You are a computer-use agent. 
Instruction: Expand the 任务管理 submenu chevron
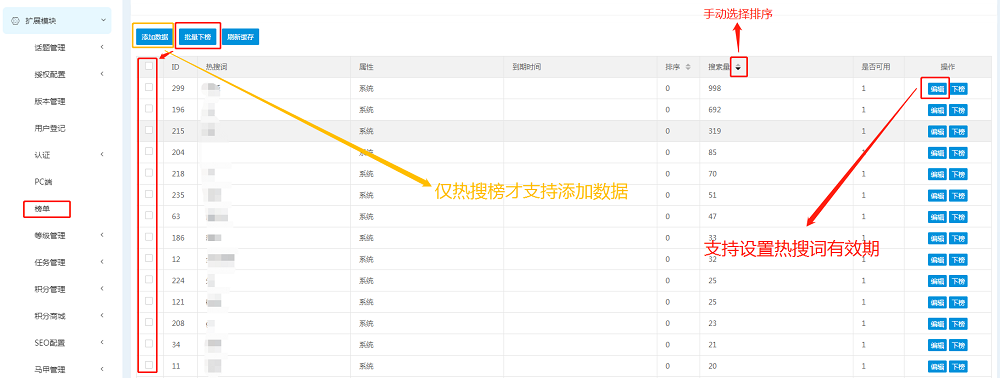tap(102, 262)
